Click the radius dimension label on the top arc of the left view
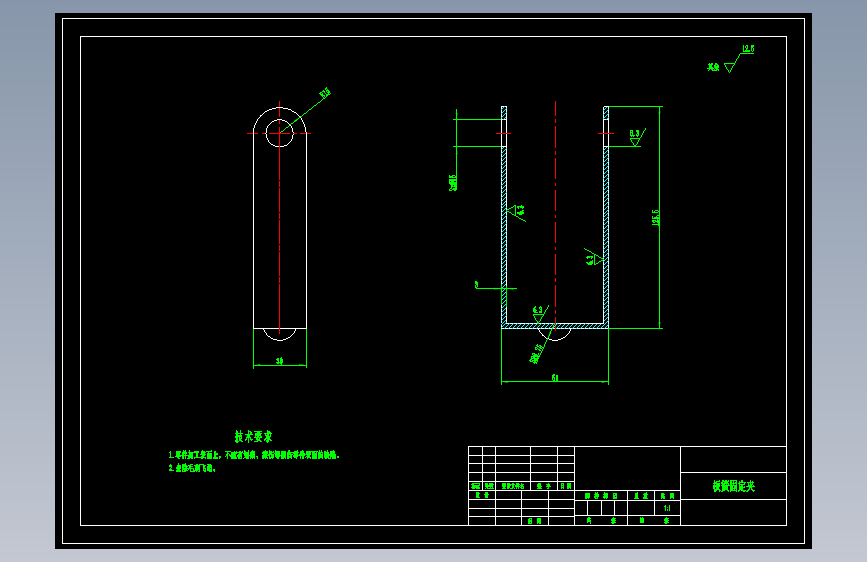Image resolution: width=867 pixels, height=562 pixels. pyautogui.click(x=325, y=93)
